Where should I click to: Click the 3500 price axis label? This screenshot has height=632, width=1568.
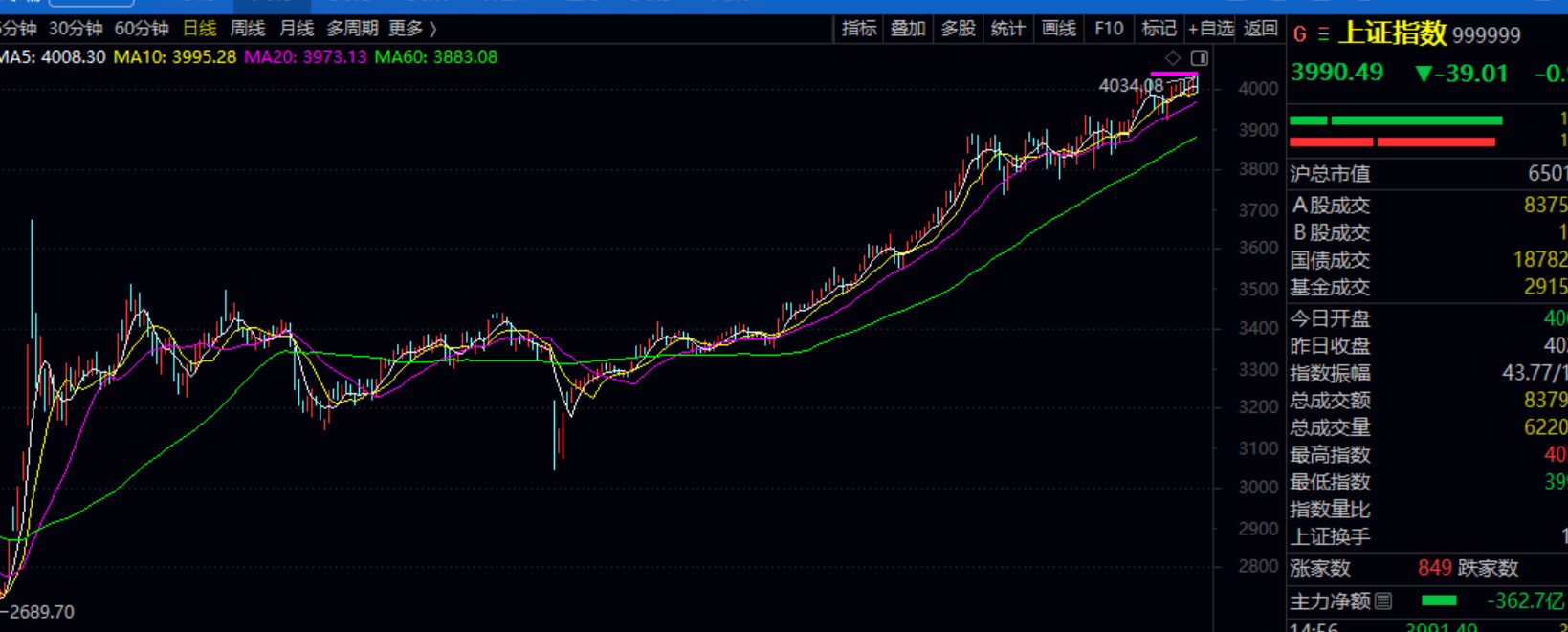pyautogui.click(x=1259, y=289)
